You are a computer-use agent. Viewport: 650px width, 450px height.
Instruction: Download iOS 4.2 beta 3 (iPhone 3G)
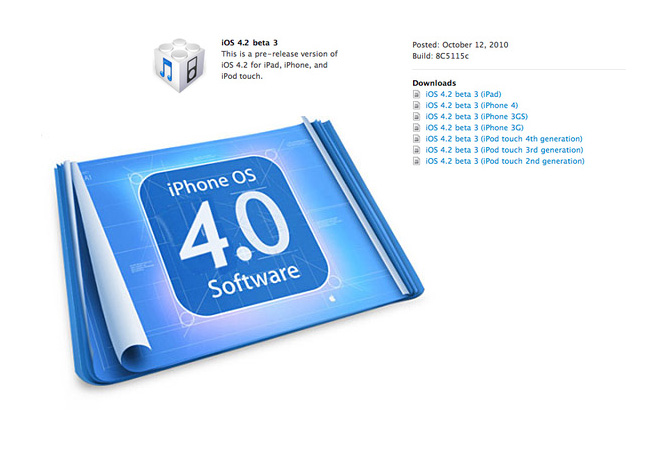coord(469,127)
